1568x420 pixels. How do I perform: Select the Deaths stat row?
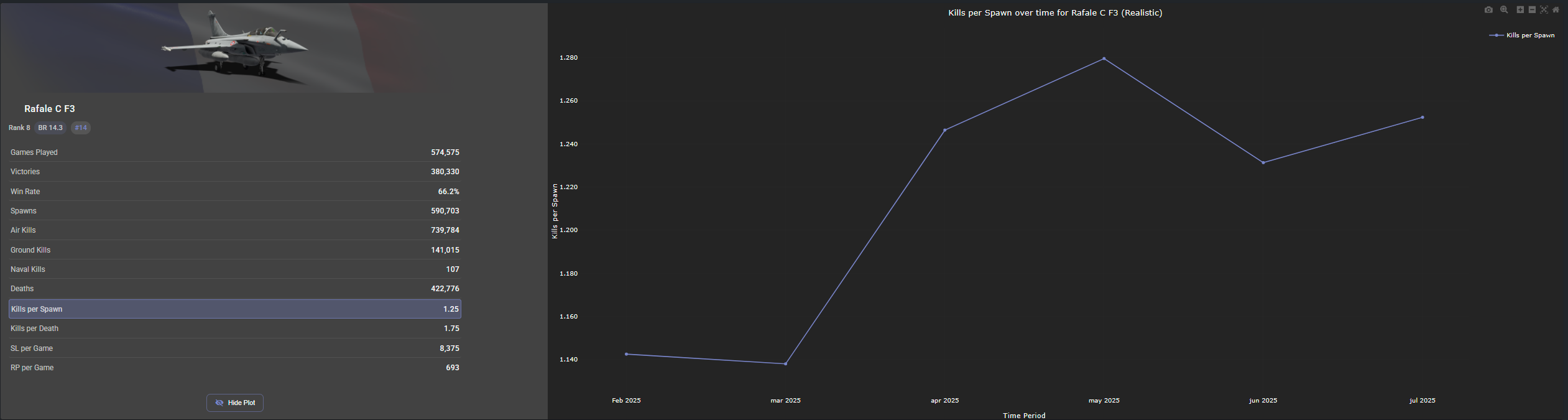coord(235,289)
